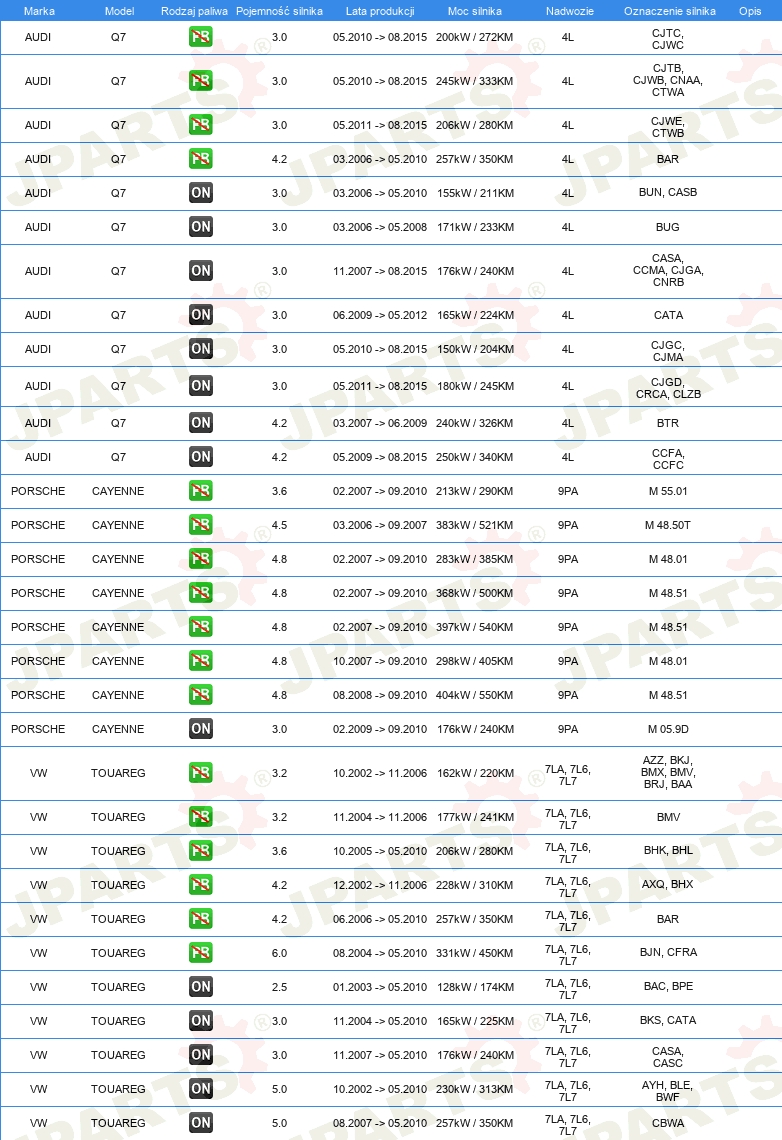782x1140 pixels.
Task: Click power value 155kW / 211KM
Action: point(475,193)
